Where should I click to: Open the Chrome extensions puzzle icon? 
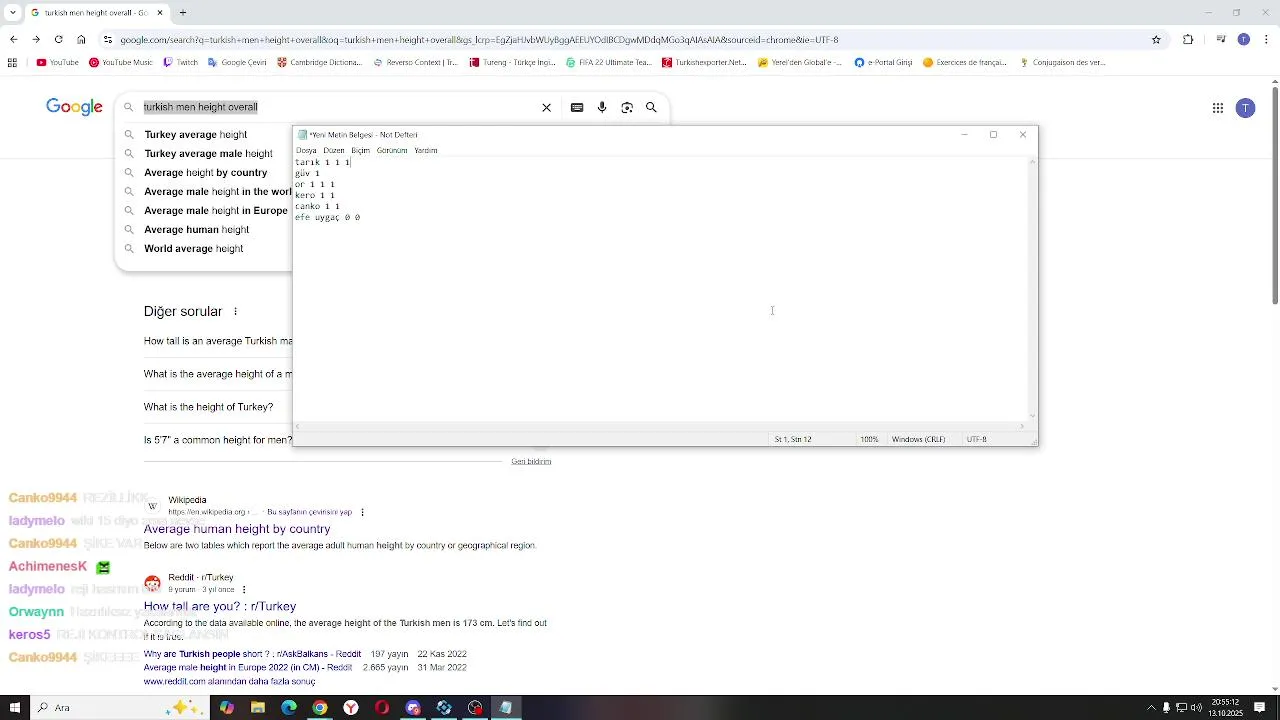point(1188,40)
